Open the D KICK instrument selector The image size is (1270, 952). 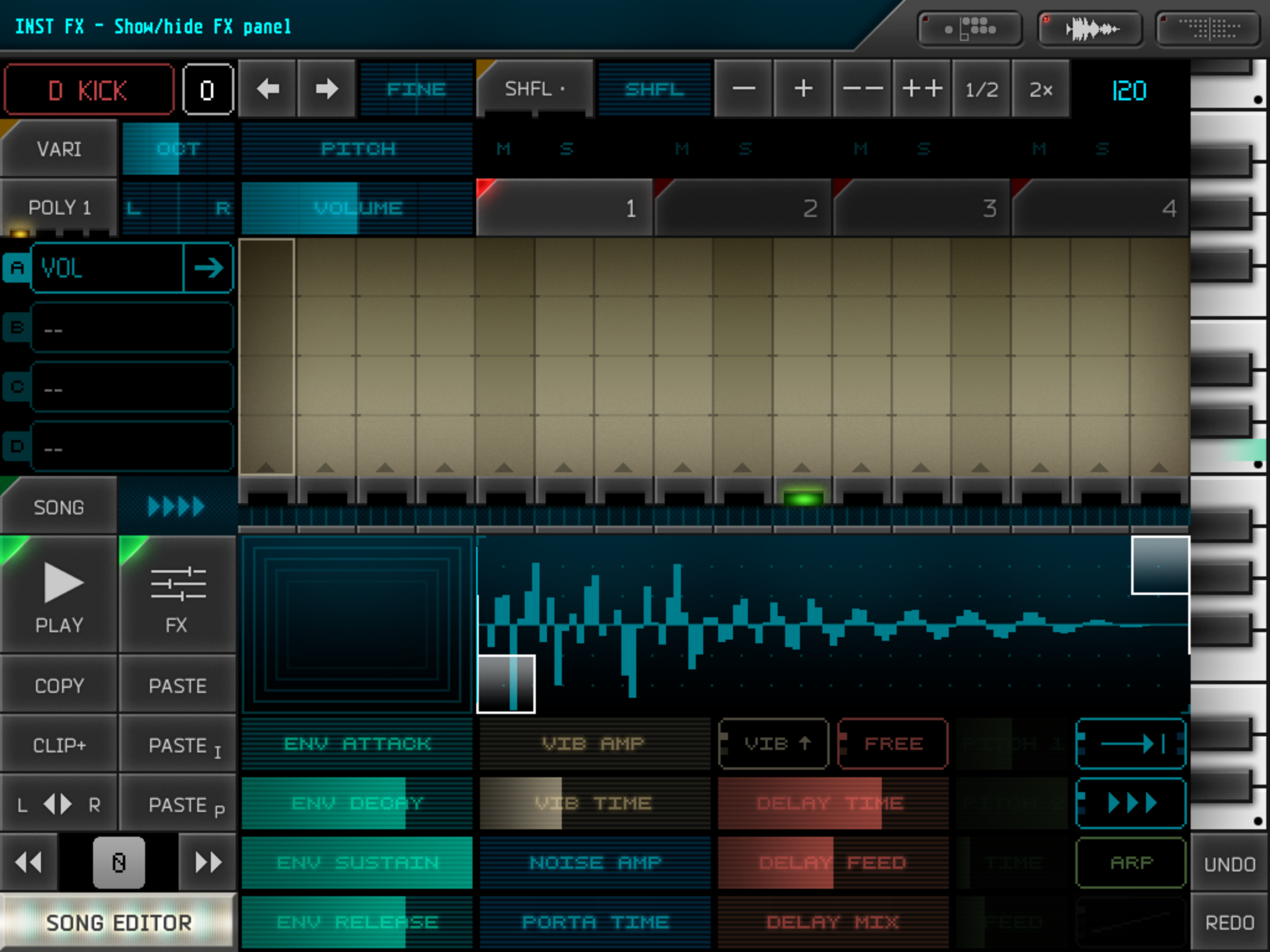point(89,90)
